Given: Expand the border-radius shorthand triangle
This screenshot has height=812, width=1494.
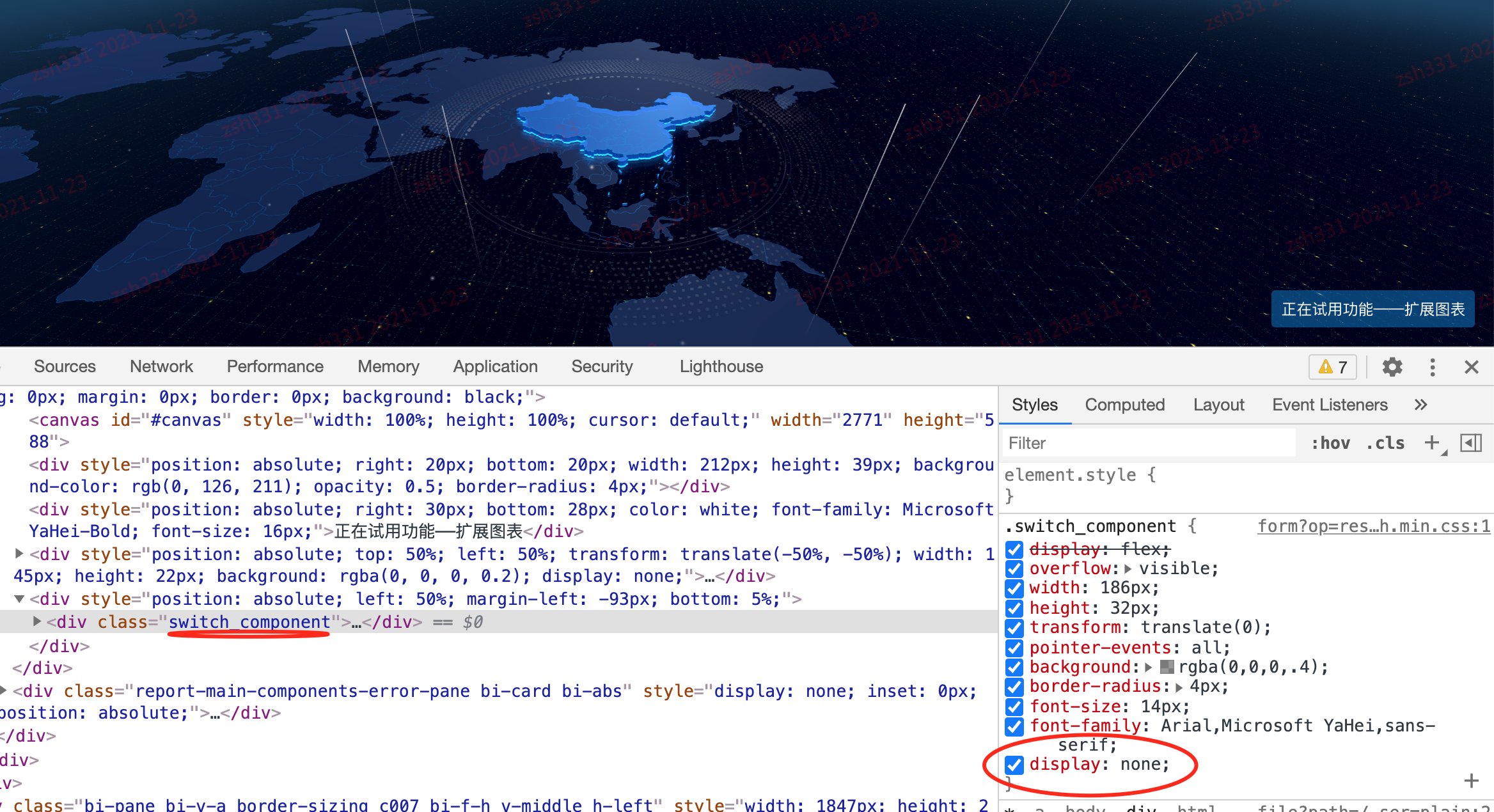Looking at the screenshot, I should 1179,687.
